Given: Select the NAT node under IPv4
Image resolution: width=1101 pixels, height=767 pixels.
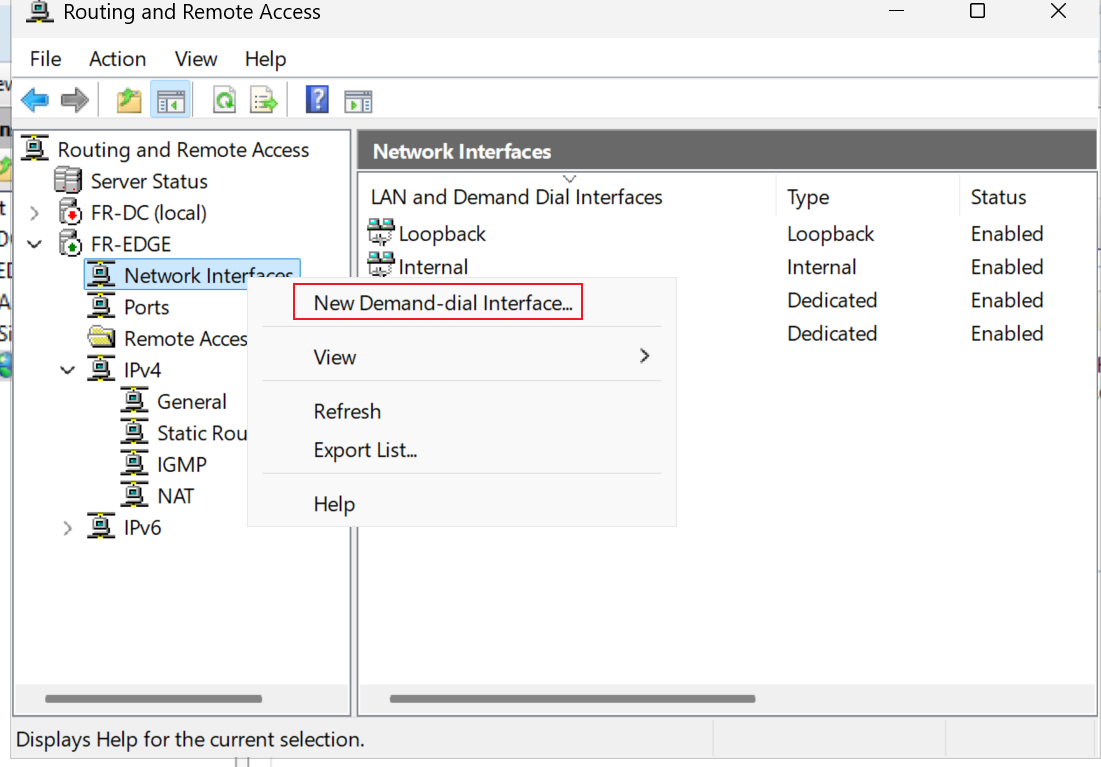Looking at the screenshot, I should pos(176,496).
